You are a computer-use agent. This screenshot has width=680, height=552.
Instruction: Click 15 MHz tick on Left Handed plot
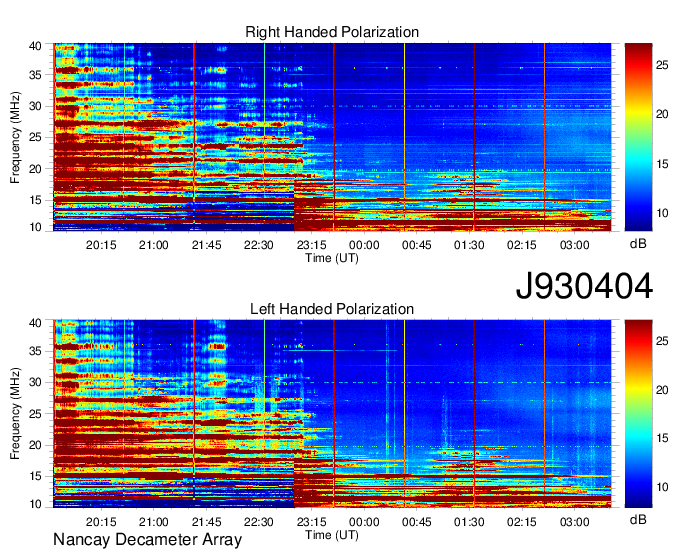click(x=35, y=477)
